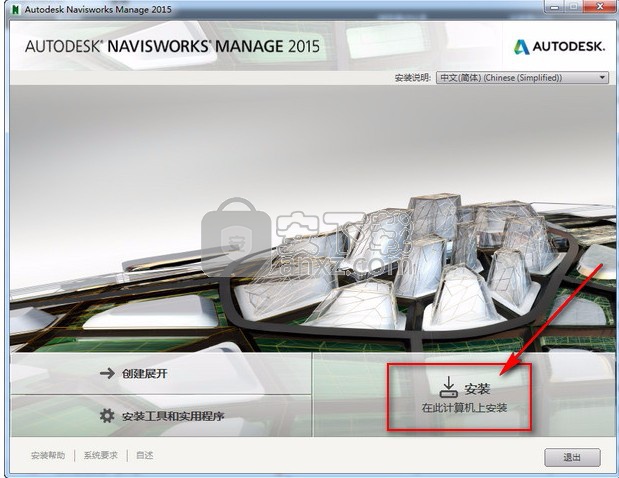Click the Exit (退出) button
The height and width of the screenshot is (478, 619).
[572, 457]
